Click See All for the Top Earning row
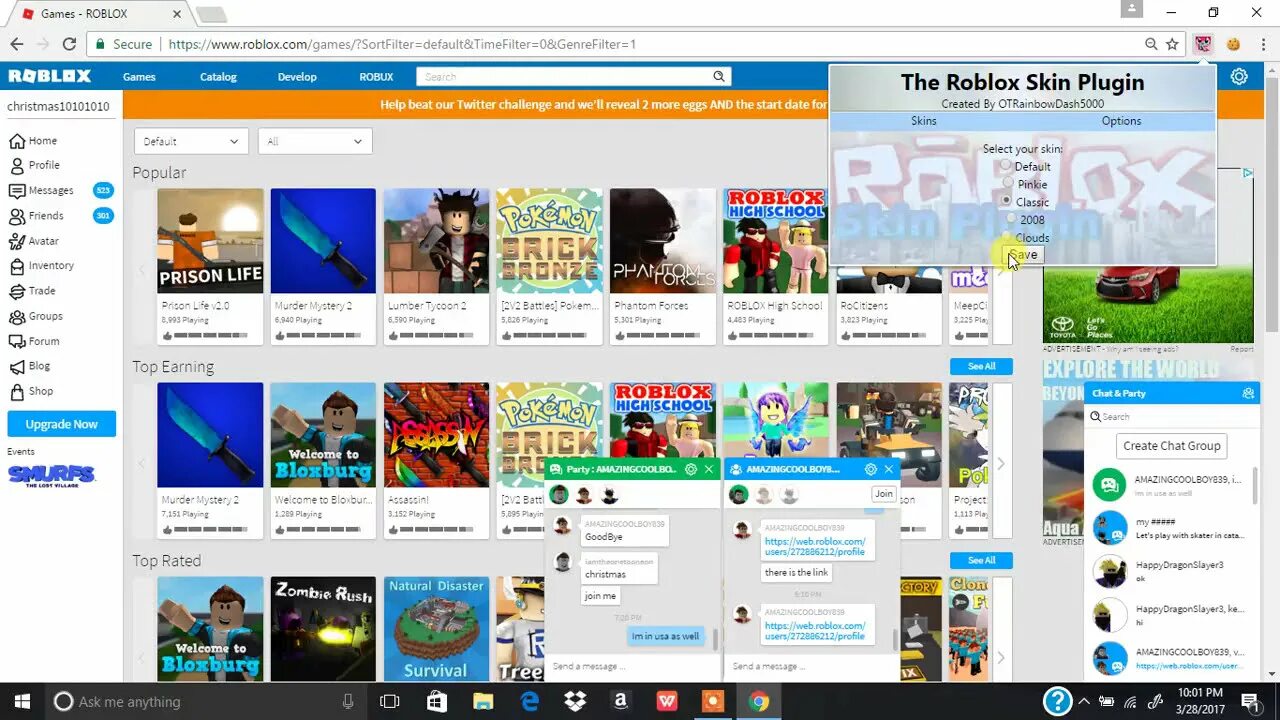The width and height of the screenshot is (1280, 720). coord(981,366)
